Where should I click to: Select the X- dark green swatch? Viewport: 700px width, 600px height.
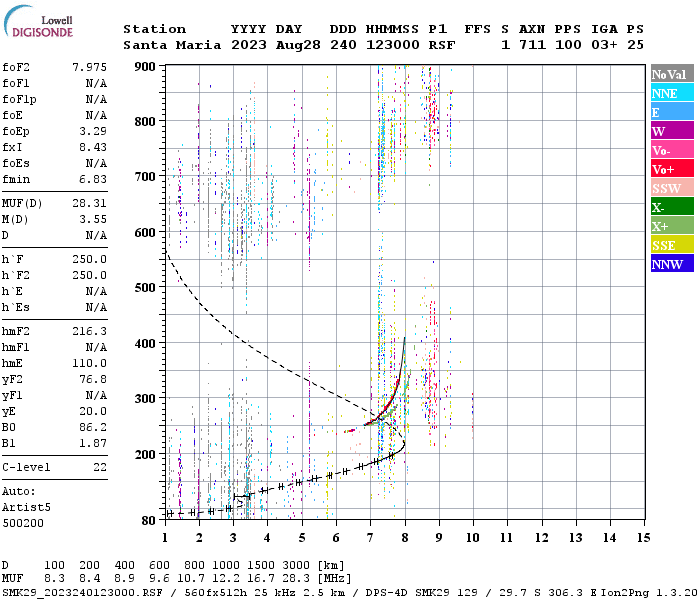click(672, 207)
